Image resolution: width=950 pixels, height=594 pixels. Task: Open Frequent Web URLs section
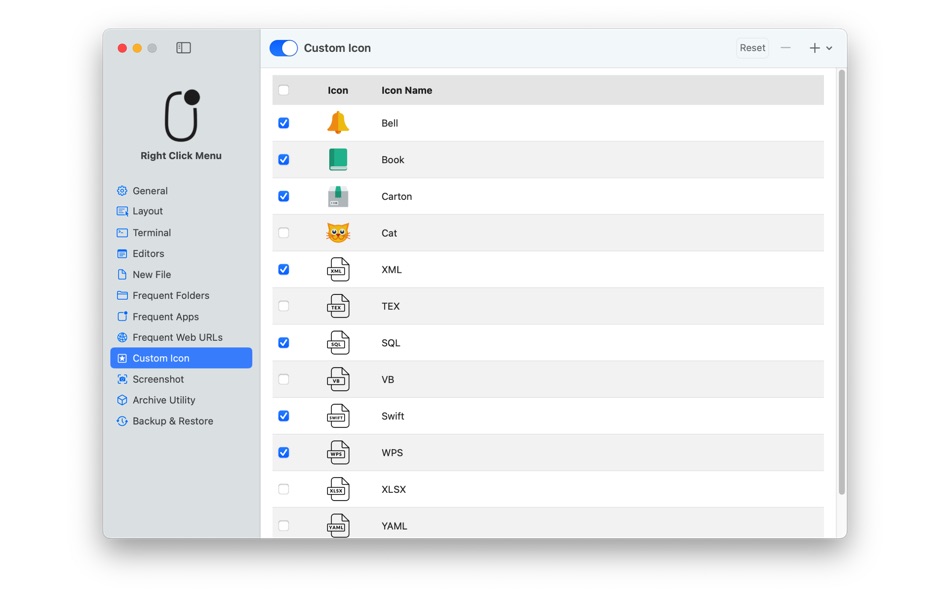tap(181, 338)
